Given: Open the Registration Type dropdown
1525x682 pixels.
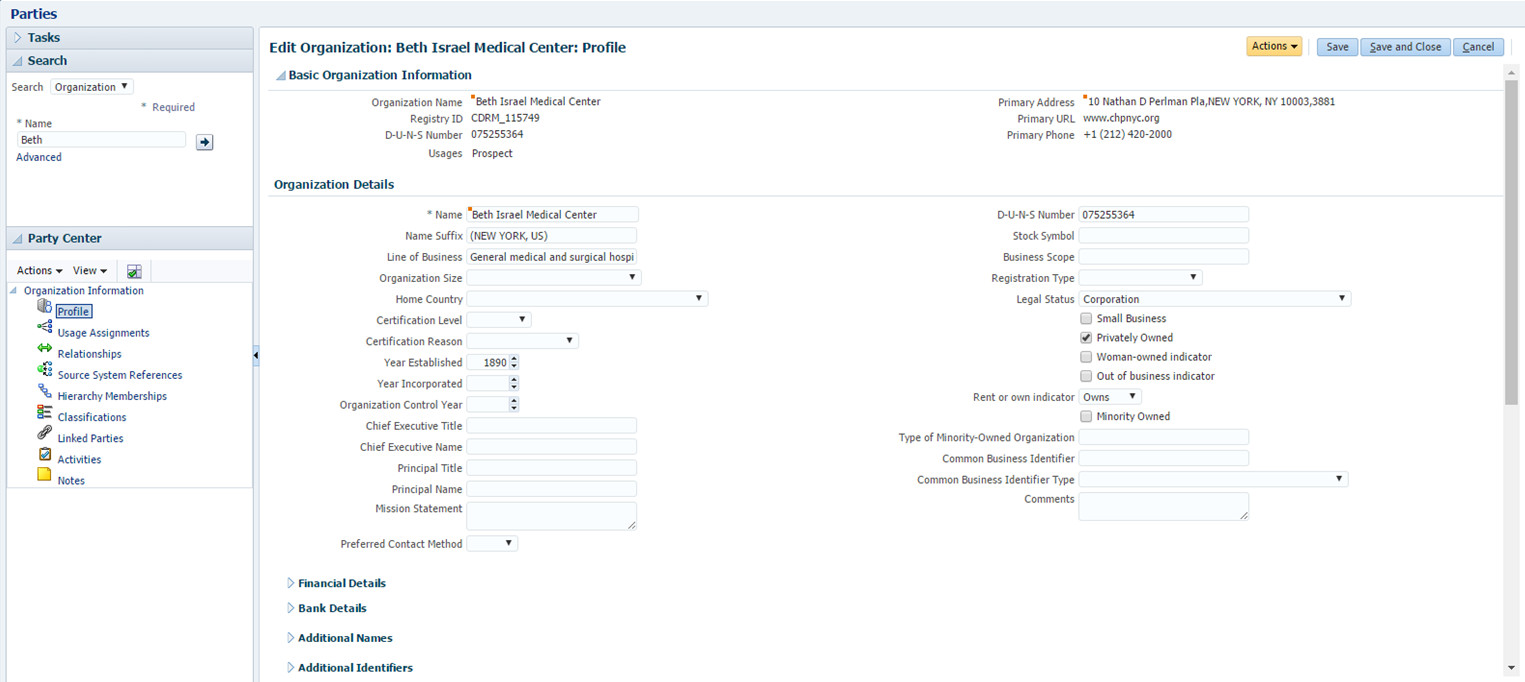Looking at the screenshot, I should tap(1140, 277).
